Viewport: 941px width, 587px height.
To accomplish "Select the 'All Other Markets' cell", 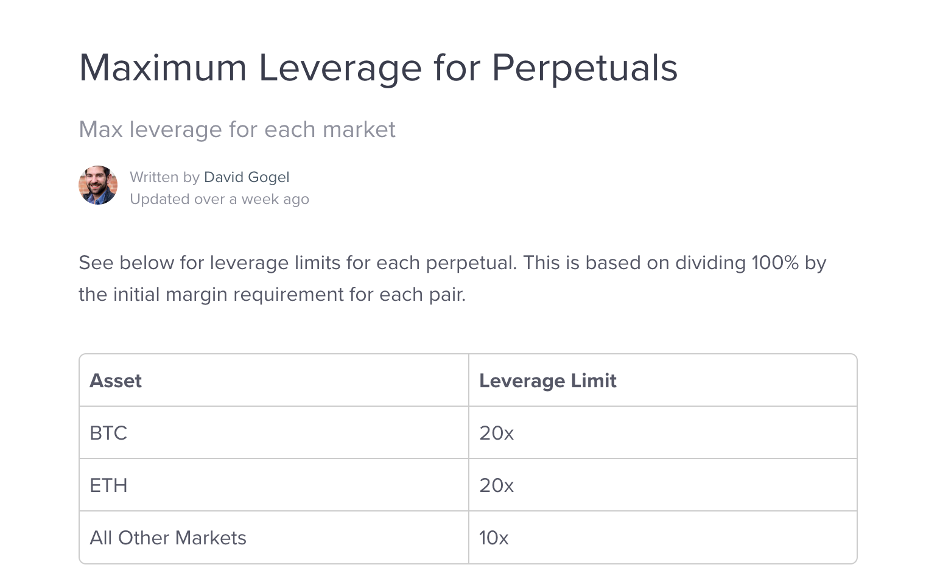I will (x=168, y=537).
